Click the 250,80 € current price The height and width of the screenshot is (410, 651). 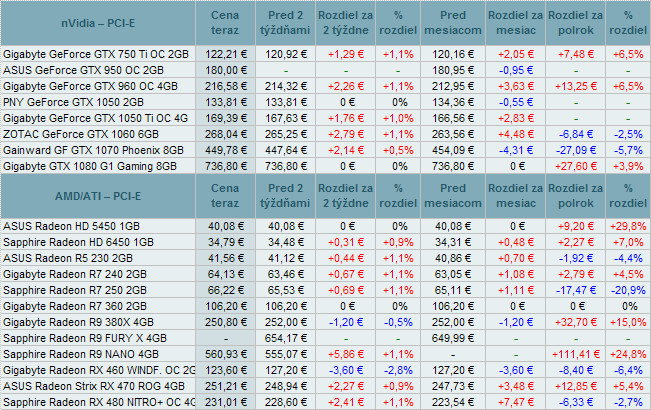point(225,322)
